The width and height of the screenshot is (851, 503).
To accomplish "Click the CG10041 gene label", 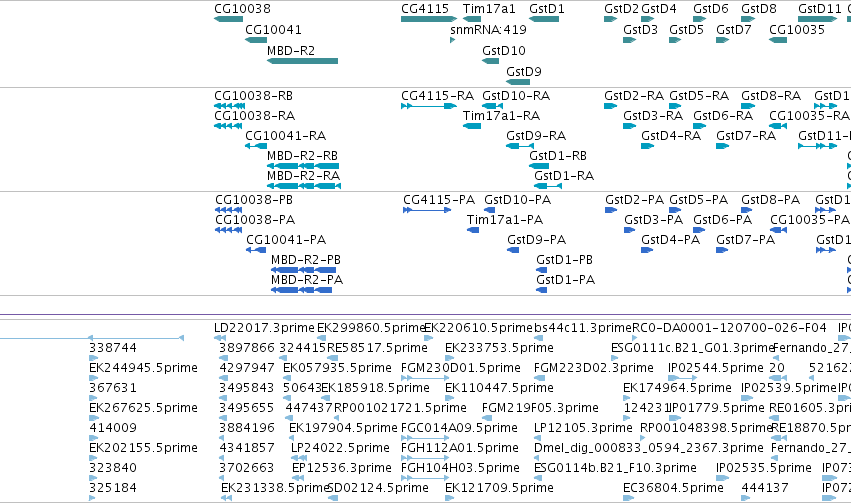I will point(273,30).
